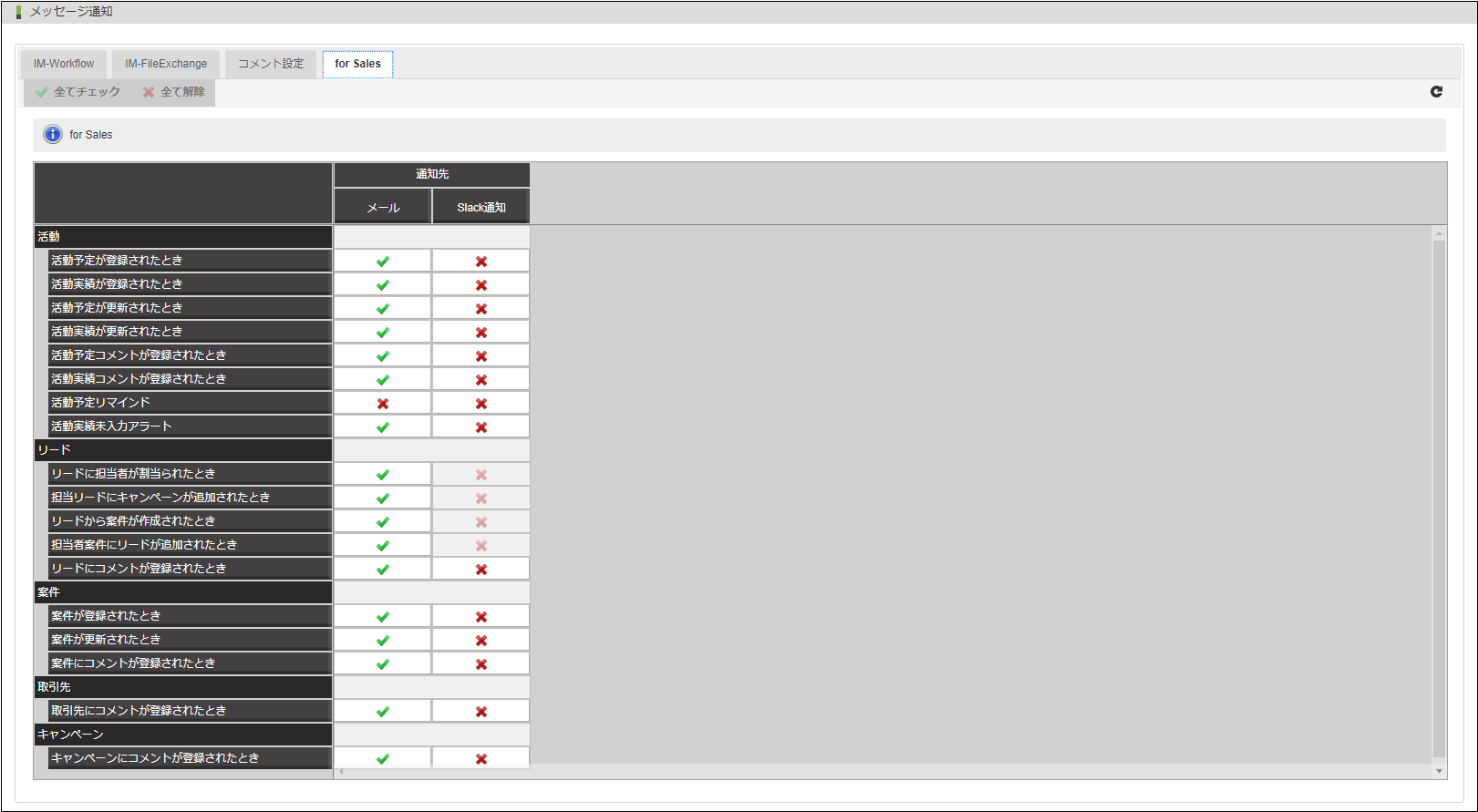Click the 通知先 header cell
Screen dimensions: 1478x812
click(x=432, y=174)
